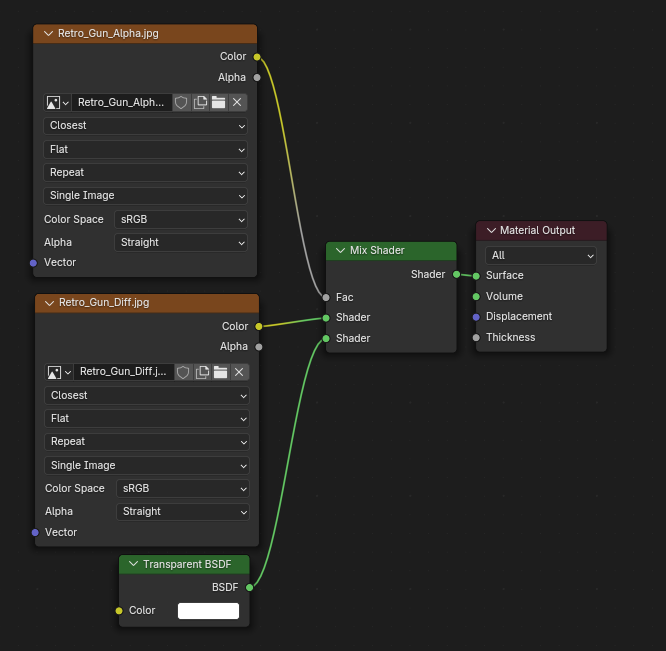Viewport: 666px width, 651px height.
Task: Click Alpha output socket of Retro_Gun_Diff node
Action: click(259, 347)
